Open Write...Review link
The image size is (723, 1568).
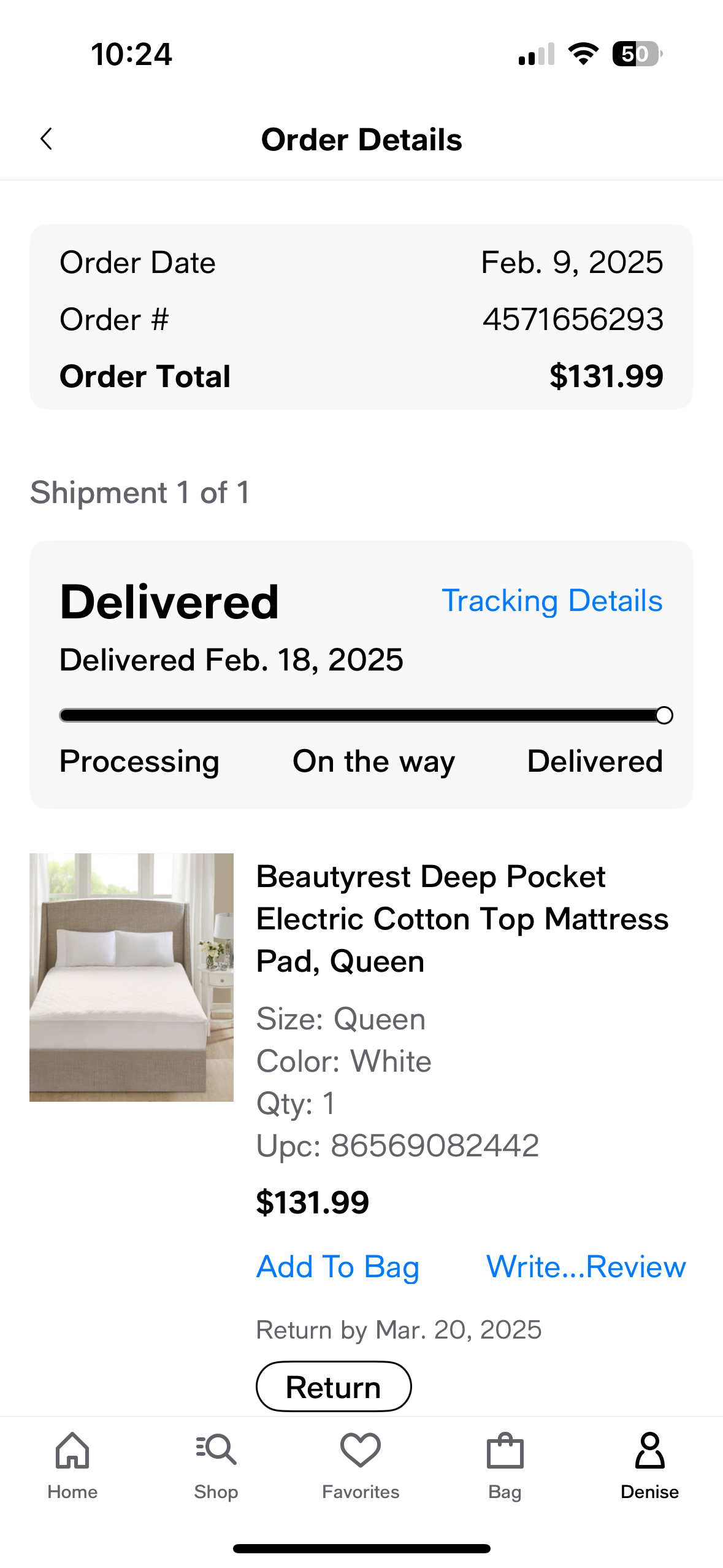coord(586,1267)
